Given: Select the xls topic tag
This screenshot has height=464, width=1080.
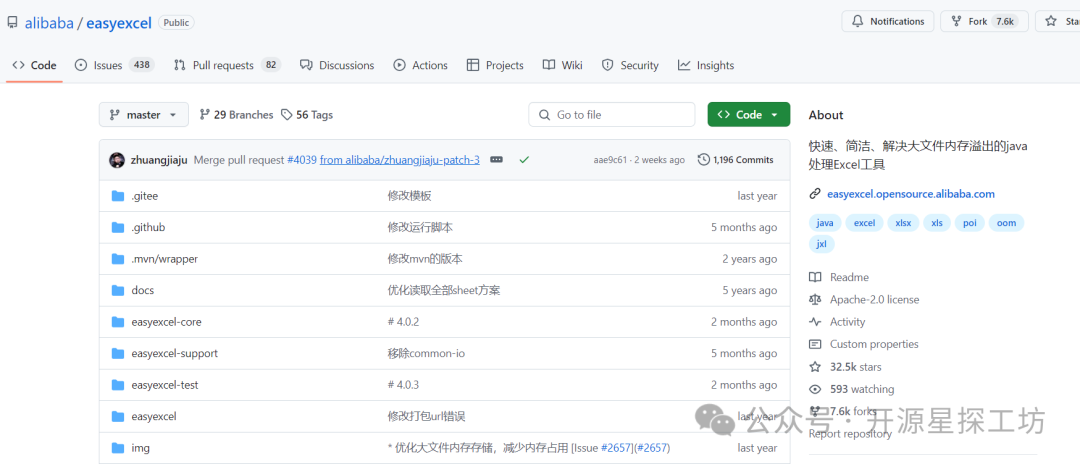Looking at the screenshot, I should 937,223.
